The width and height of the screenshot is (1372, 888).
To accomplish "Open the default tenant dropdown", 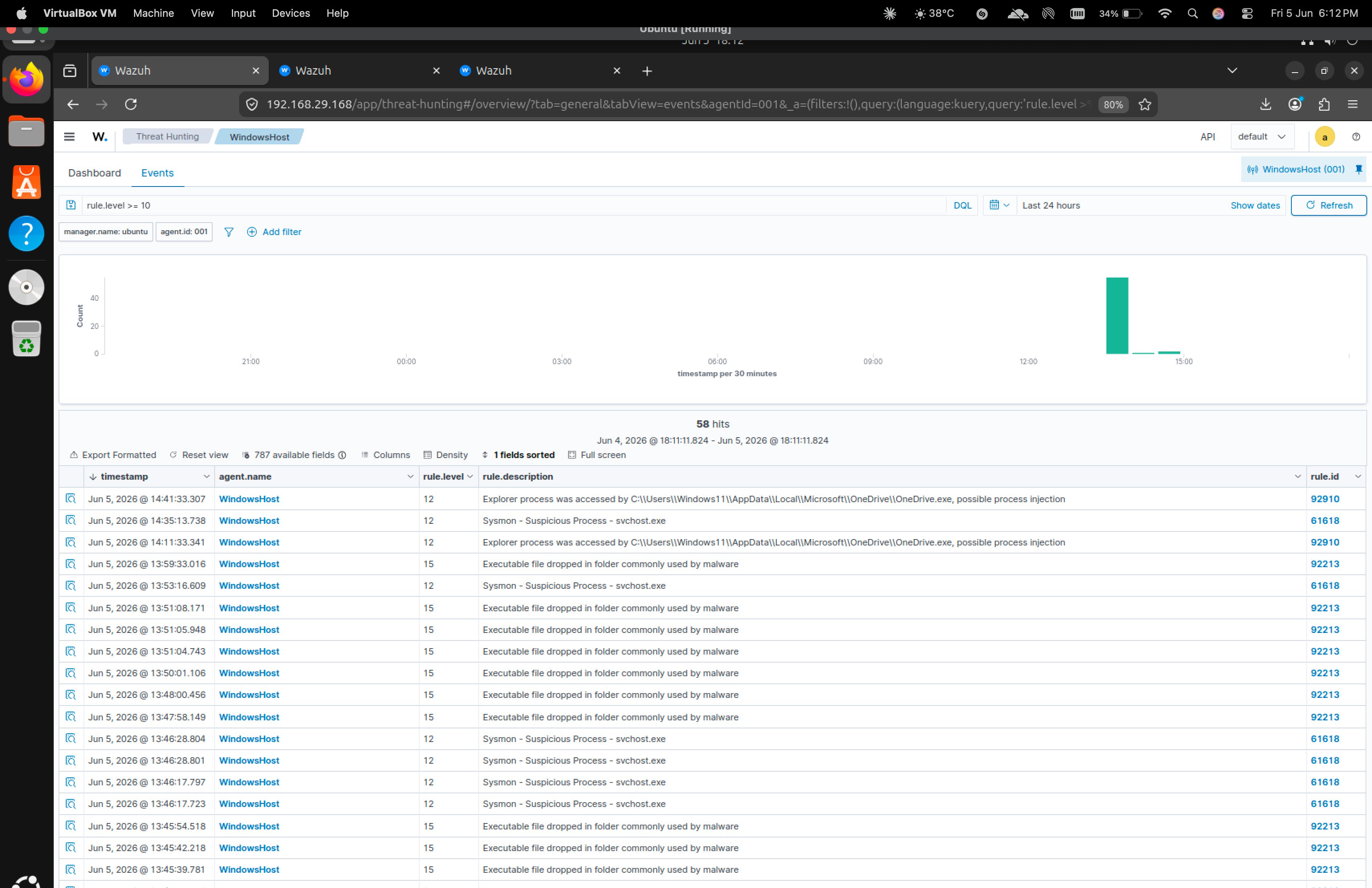I will click(1262, 137).
